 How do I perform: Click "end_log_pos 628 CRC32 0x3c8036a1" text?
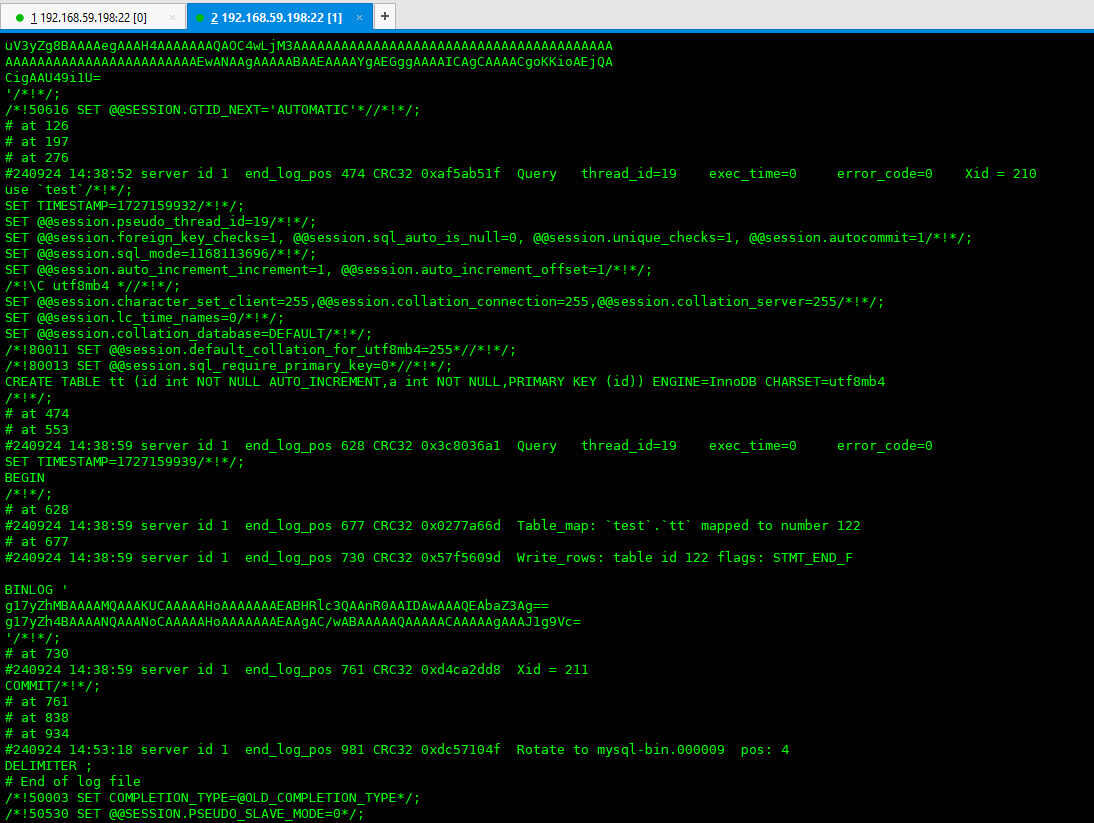click(x=373, y=446)
